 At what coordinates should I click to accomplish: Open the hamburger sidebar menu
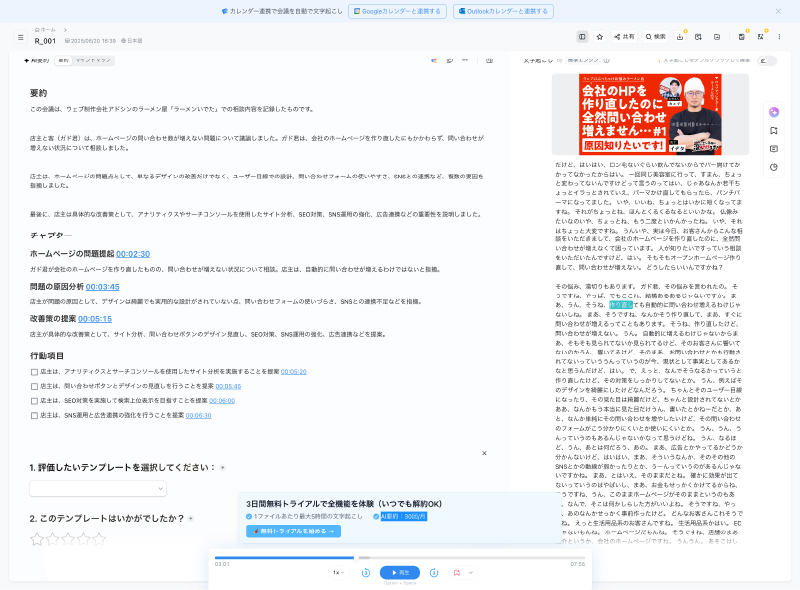pos(20,37)
